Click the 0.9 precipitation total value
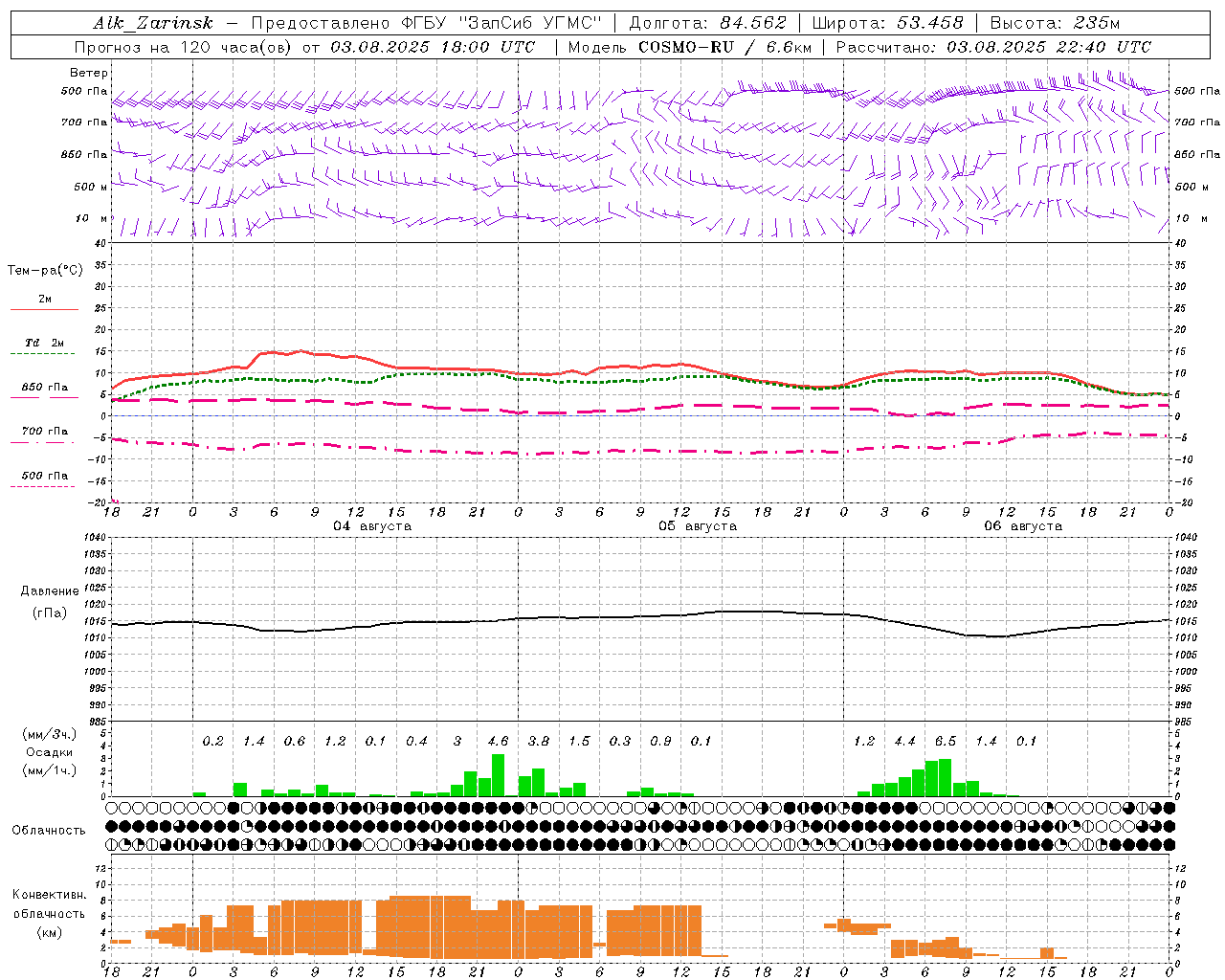The image size is (1225, 980). click(660, 742)
